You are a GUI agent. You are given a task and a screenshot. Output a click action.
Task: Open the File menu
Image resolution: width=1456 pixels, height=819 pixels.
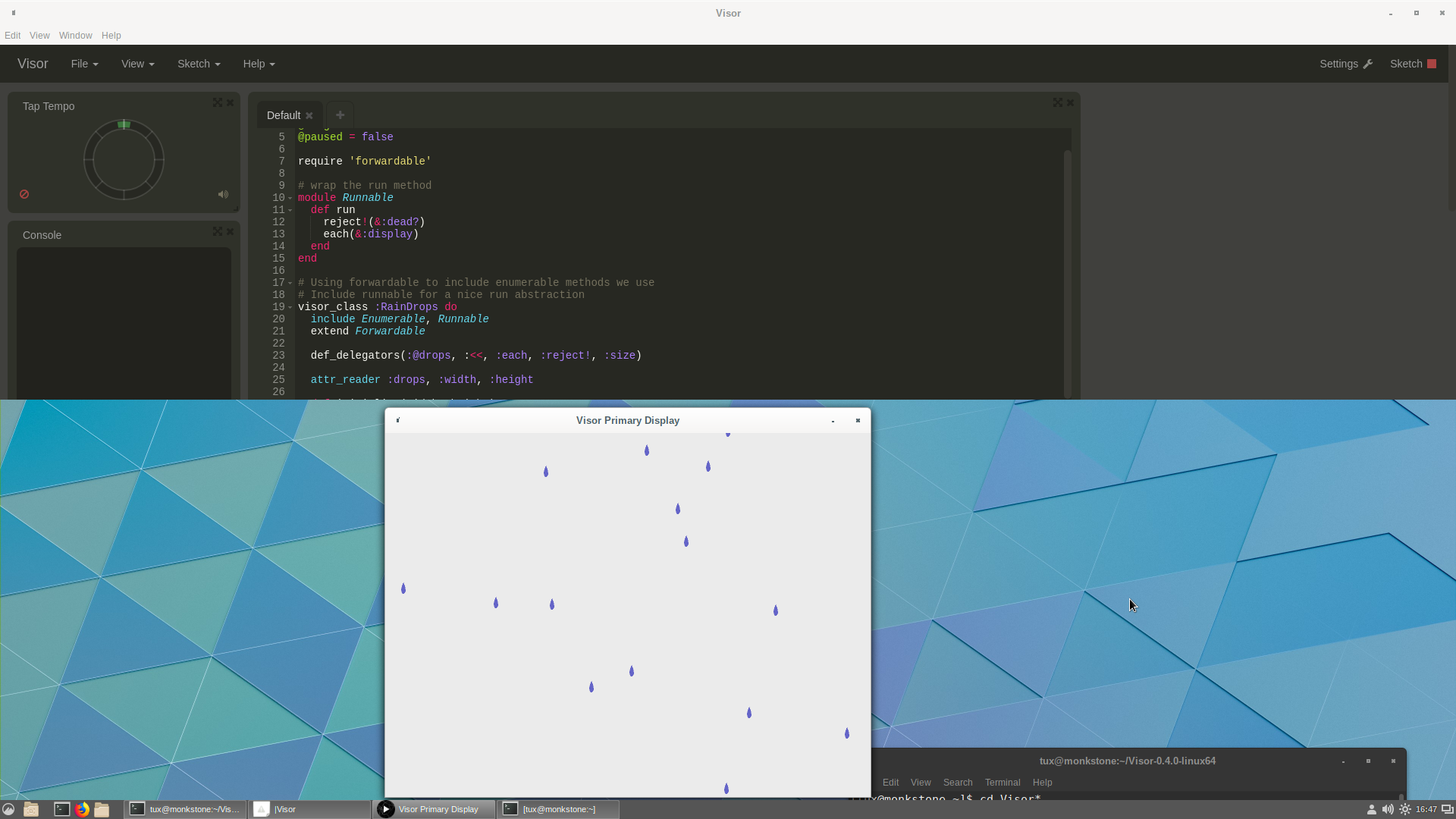pos(82,63)
